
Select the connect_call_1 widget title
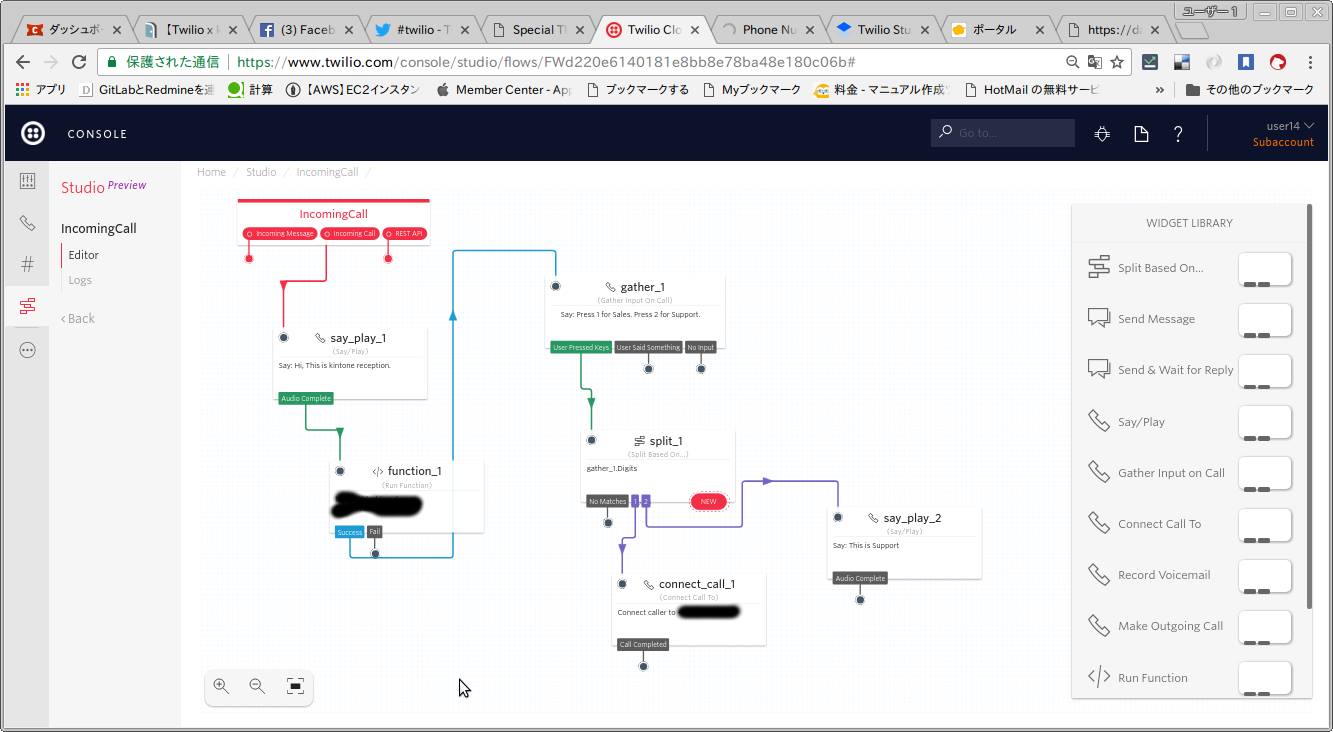[697, 584]
